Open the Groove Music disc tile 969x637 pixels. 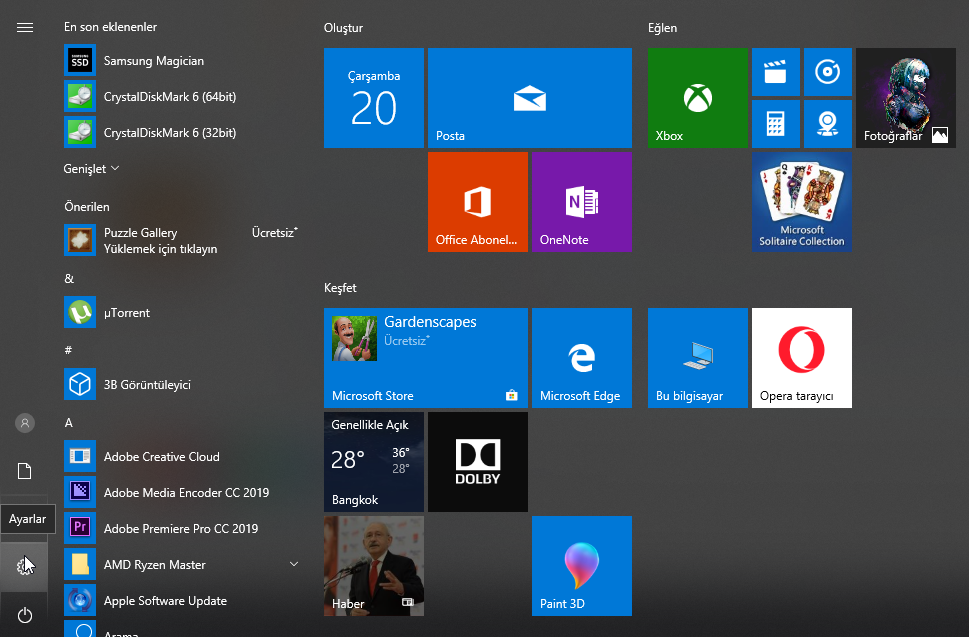click(827, 72)
